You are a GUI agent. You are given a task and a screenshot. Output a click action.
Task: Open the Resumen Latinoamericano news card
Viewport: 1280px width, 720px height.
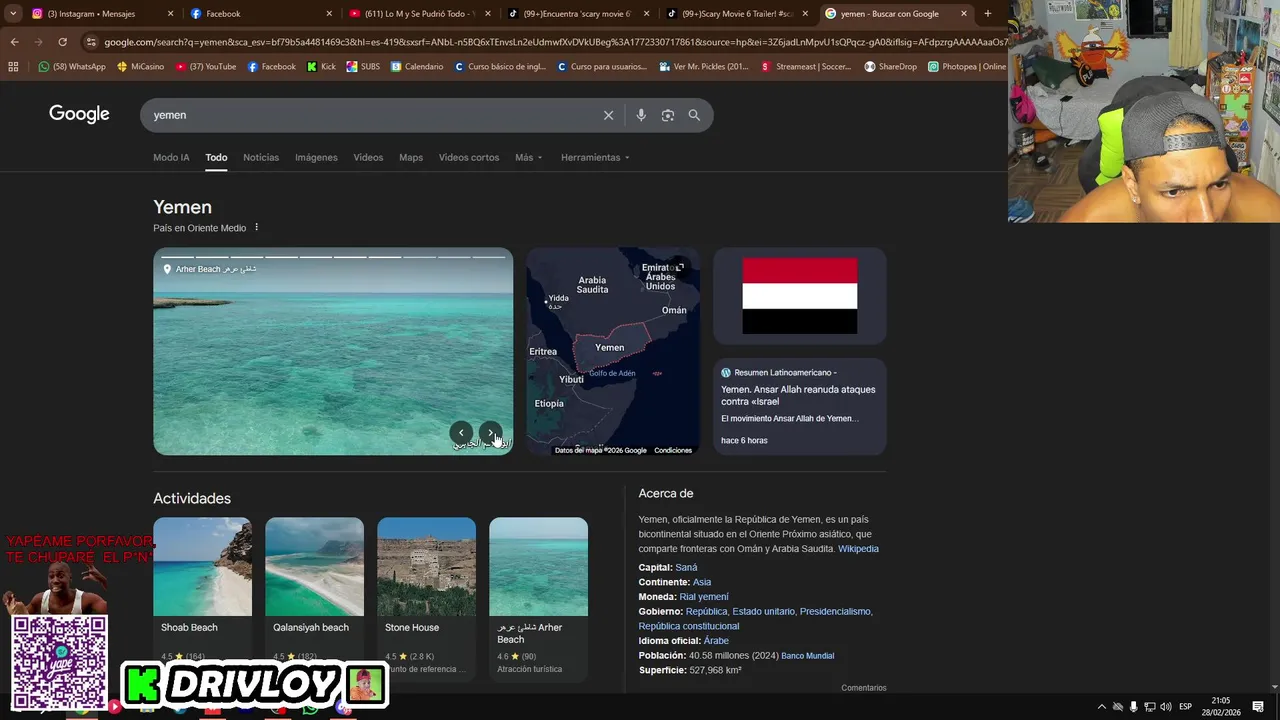(x=800, y=406)
